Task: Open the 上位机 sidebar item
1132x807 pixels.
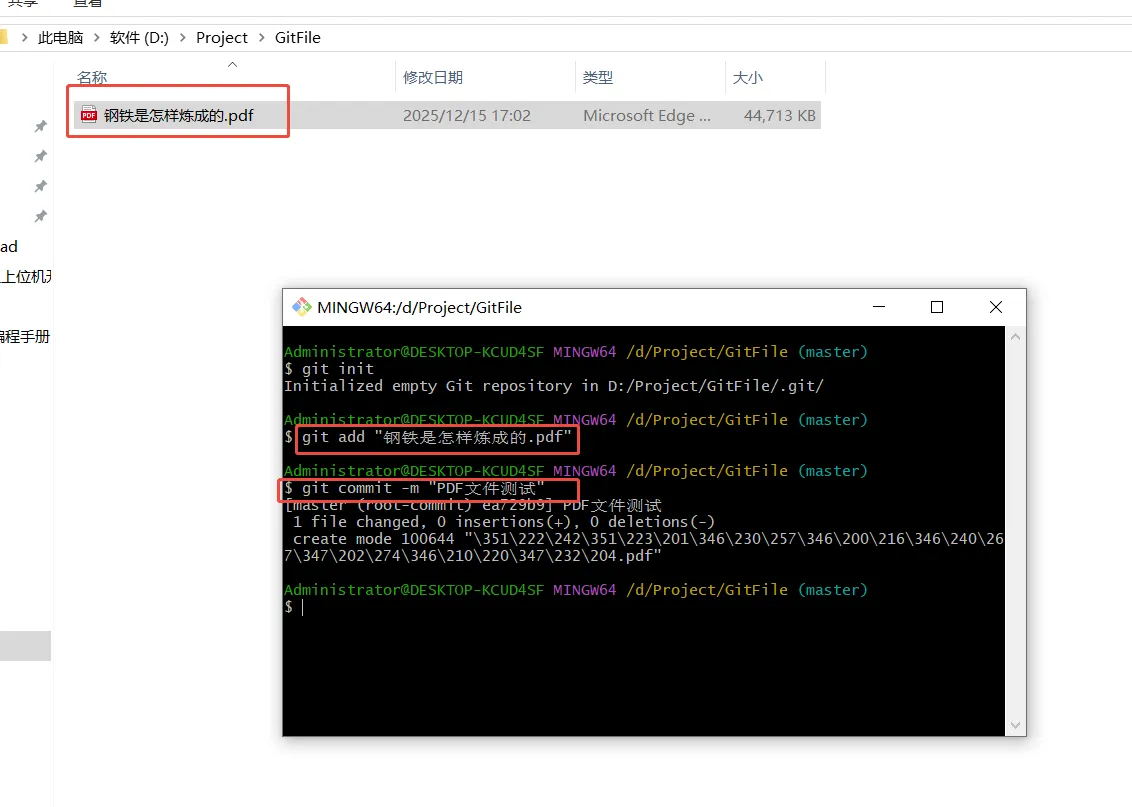Action: [26, 276]
